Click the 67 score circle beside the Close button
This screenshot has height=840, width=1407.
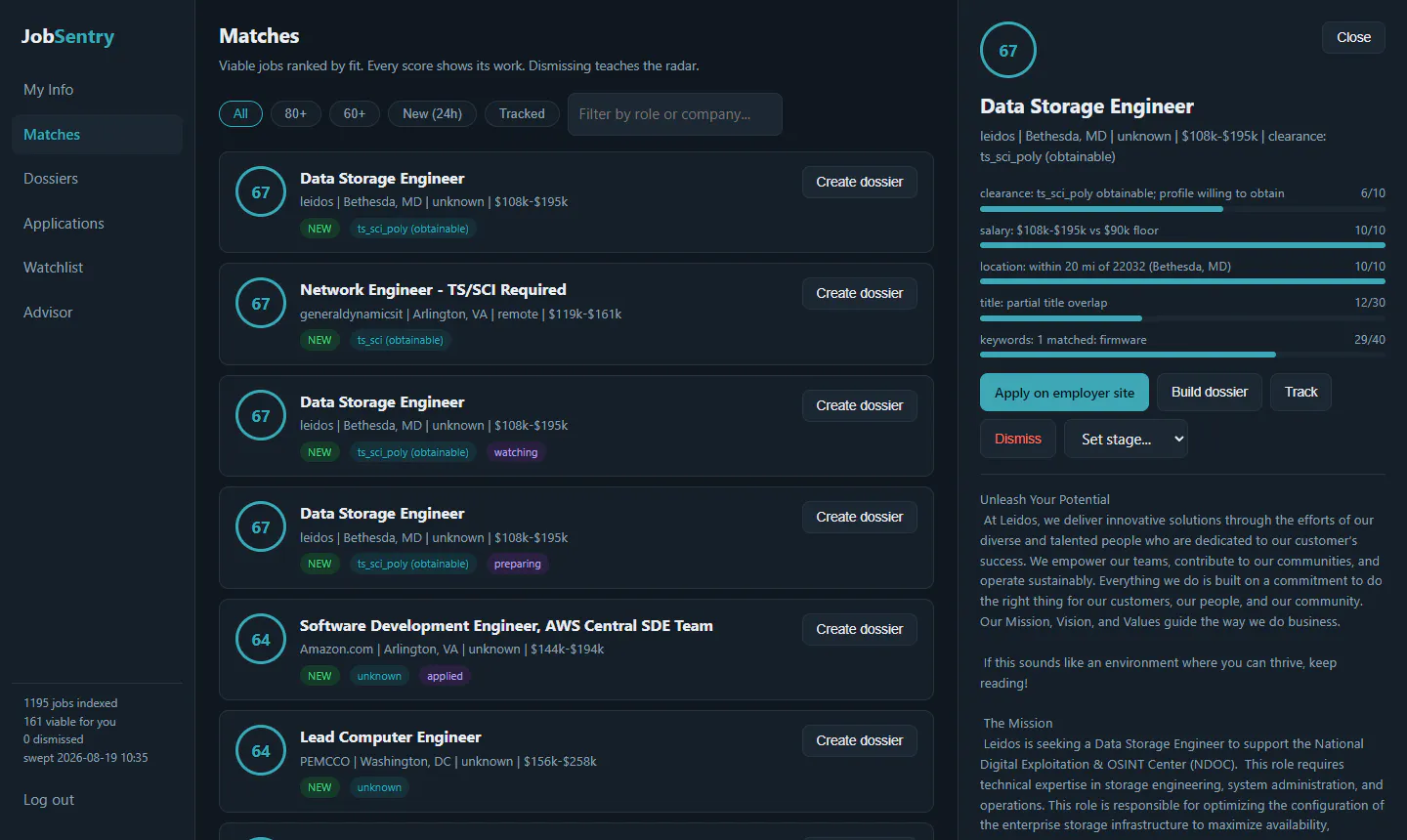(1008, 50)
